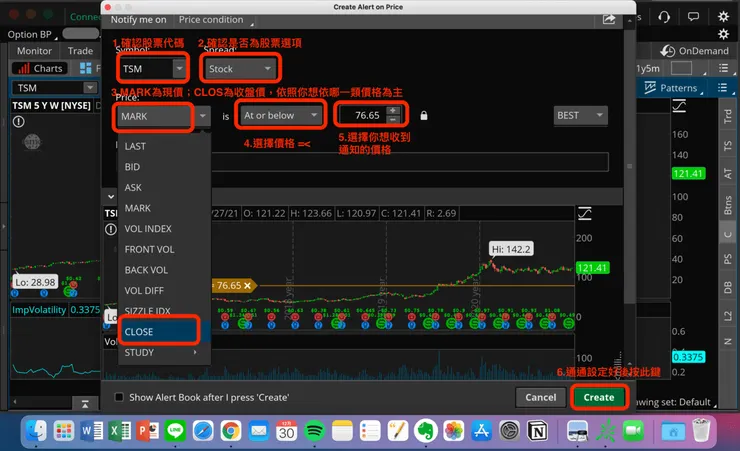Click the share icon in alert dialog header
Image resolution: width=740 pixels, height=451 pixels.
[609, 19]
